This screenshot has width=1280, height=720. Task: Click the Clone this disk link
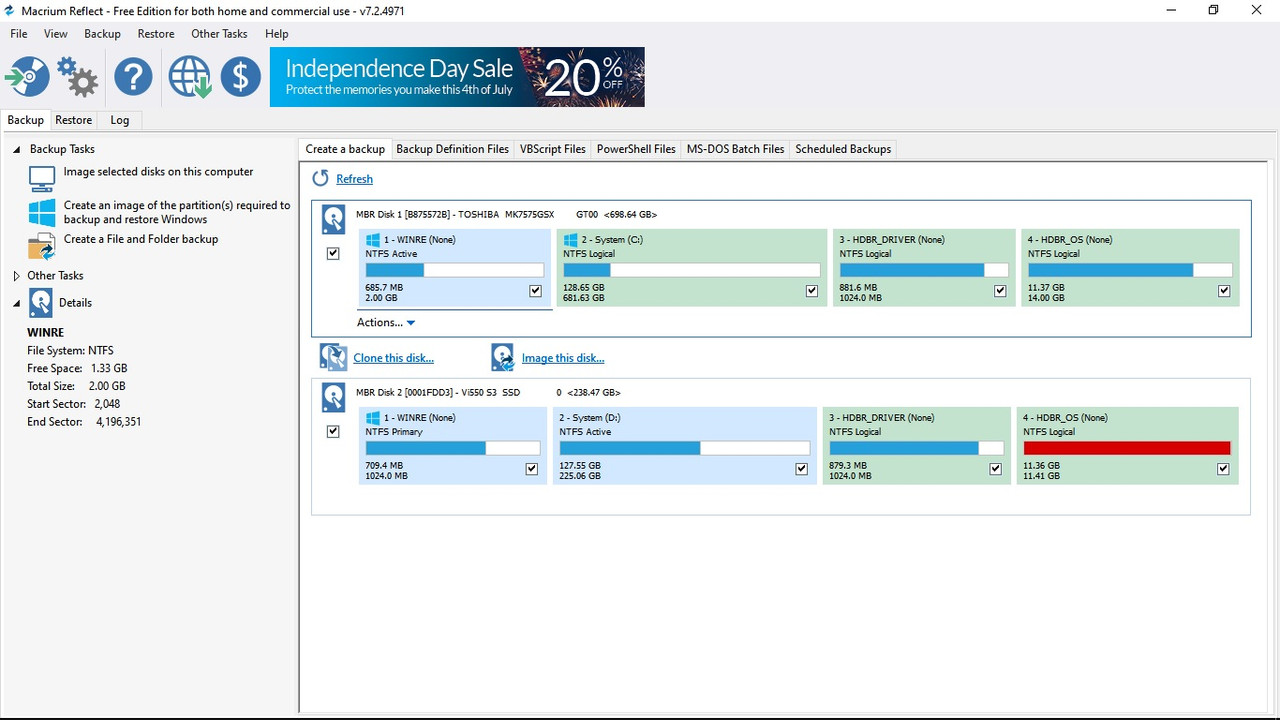(393, 358)
